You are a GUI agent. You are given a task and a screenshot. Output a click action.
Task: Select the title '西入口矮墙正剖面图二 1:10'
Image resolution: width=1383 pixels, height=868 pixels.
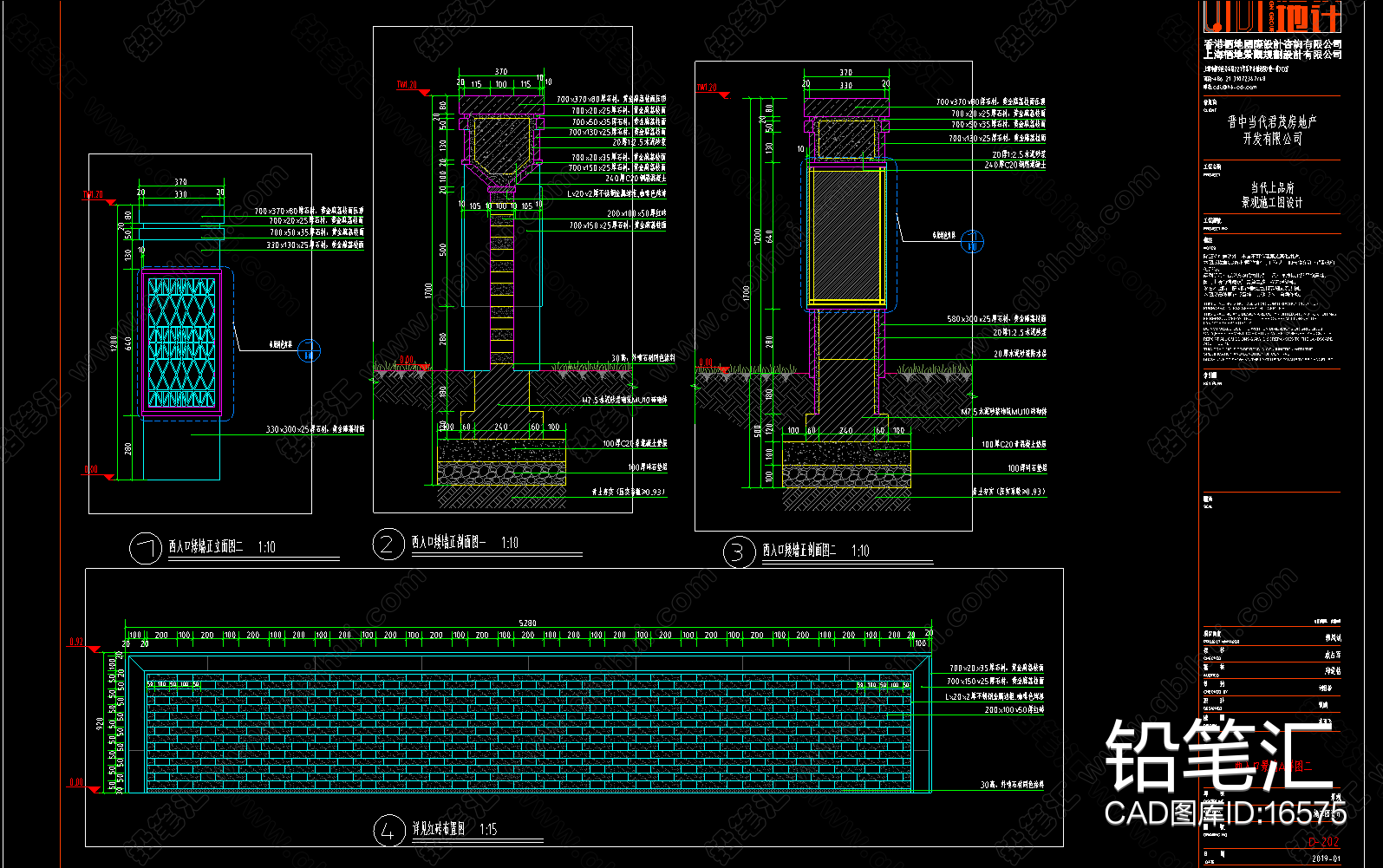click(x=816, y=551)
